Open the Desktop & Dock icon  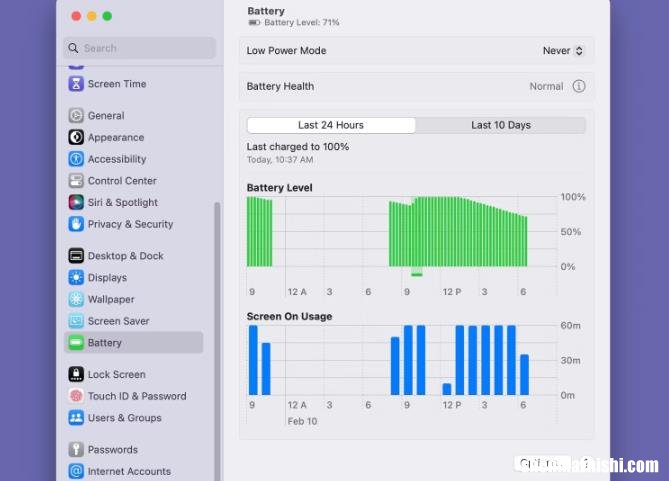76,256
